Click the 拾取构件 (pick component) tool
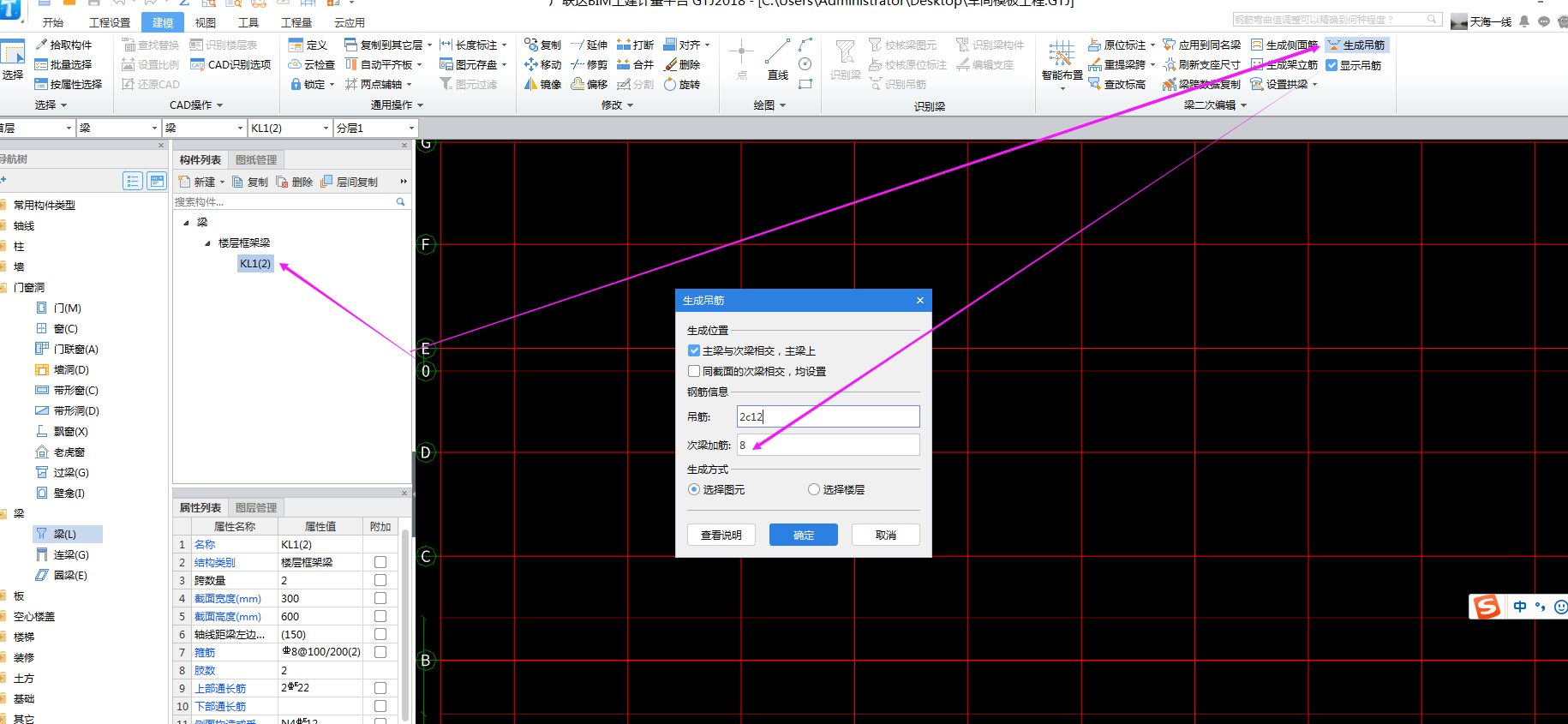Image resolution: width=1568 pixels, height=724 pixels. point(63,45)
